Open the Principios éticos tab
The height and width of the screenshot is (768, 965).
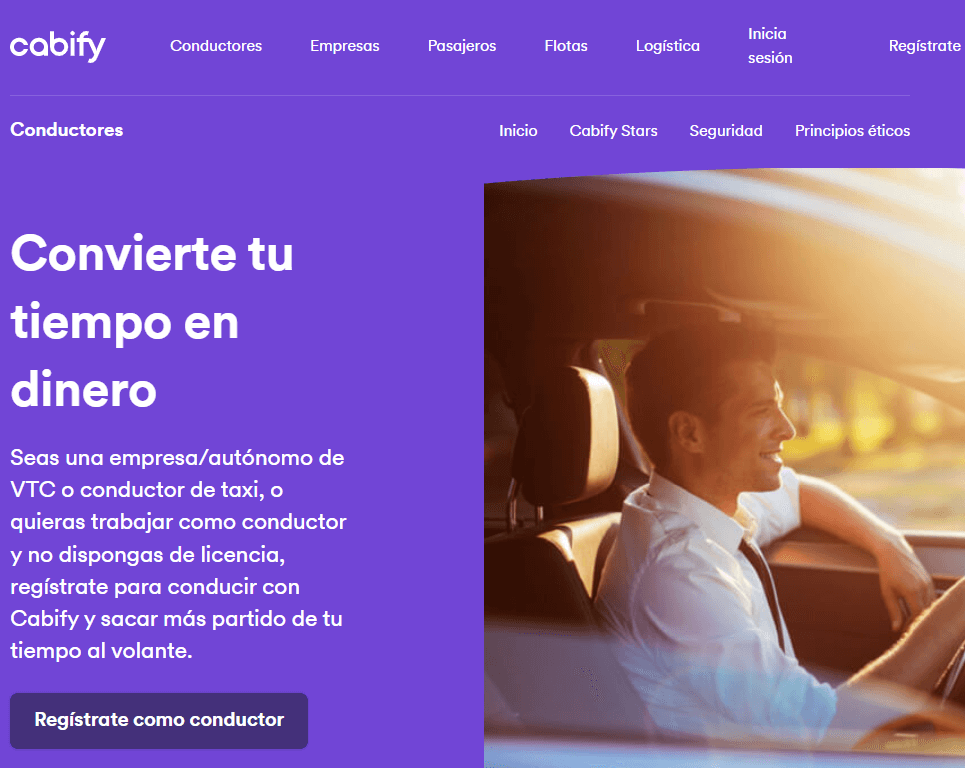click(x=852, y=130)
